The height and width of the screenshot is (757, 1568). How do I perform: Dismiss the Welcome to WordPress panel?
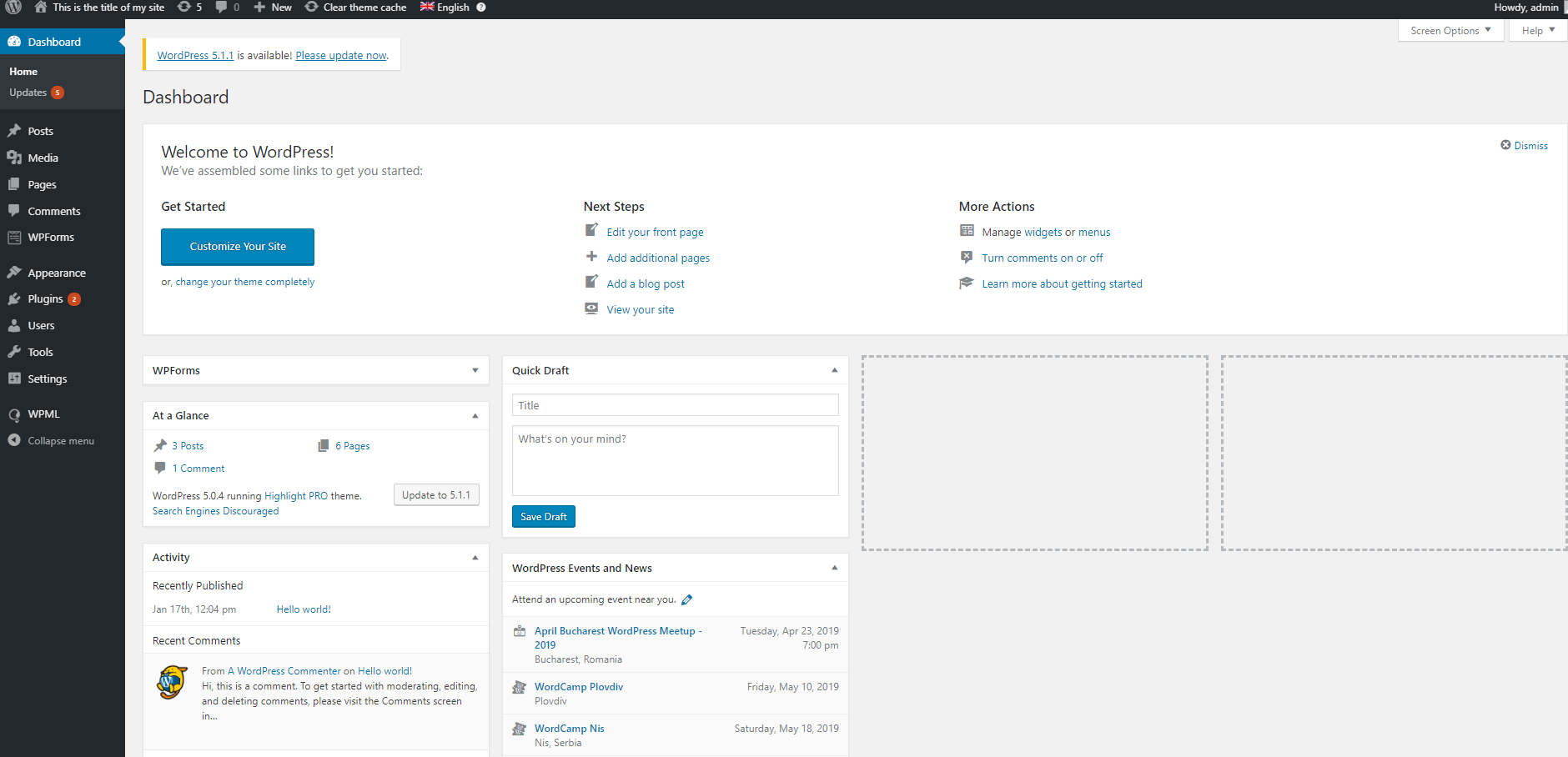1524,146
